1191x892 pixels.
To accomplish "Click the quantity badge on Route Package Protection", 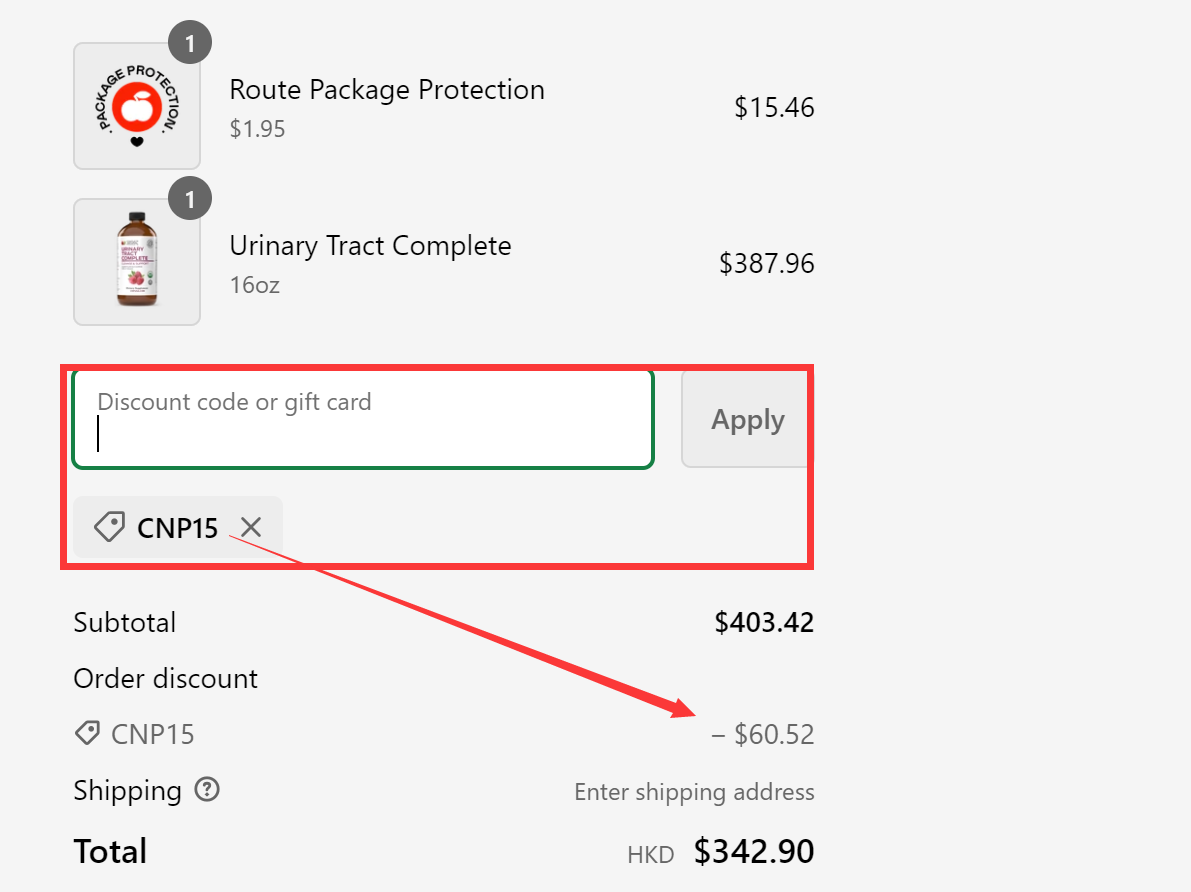I will pos(190,42).
